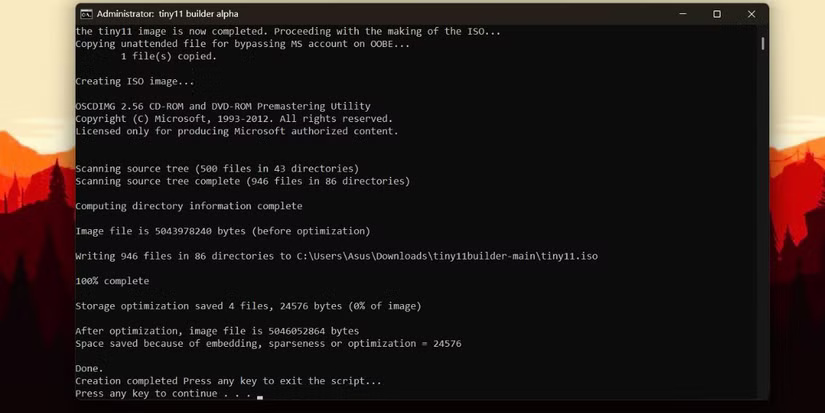This screenshot has height=413, width=825.
Task: Minimize the tiny11 builder window
Action: pos(682,14)
